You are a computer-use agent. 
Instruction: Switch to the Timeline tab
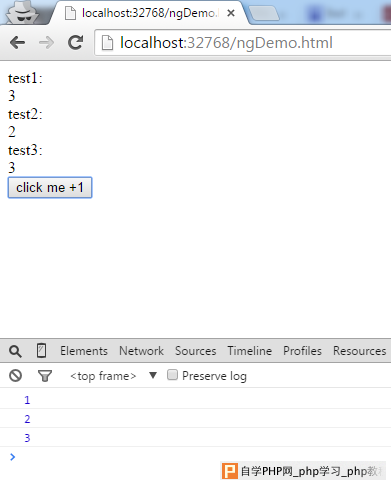(250, 351)
